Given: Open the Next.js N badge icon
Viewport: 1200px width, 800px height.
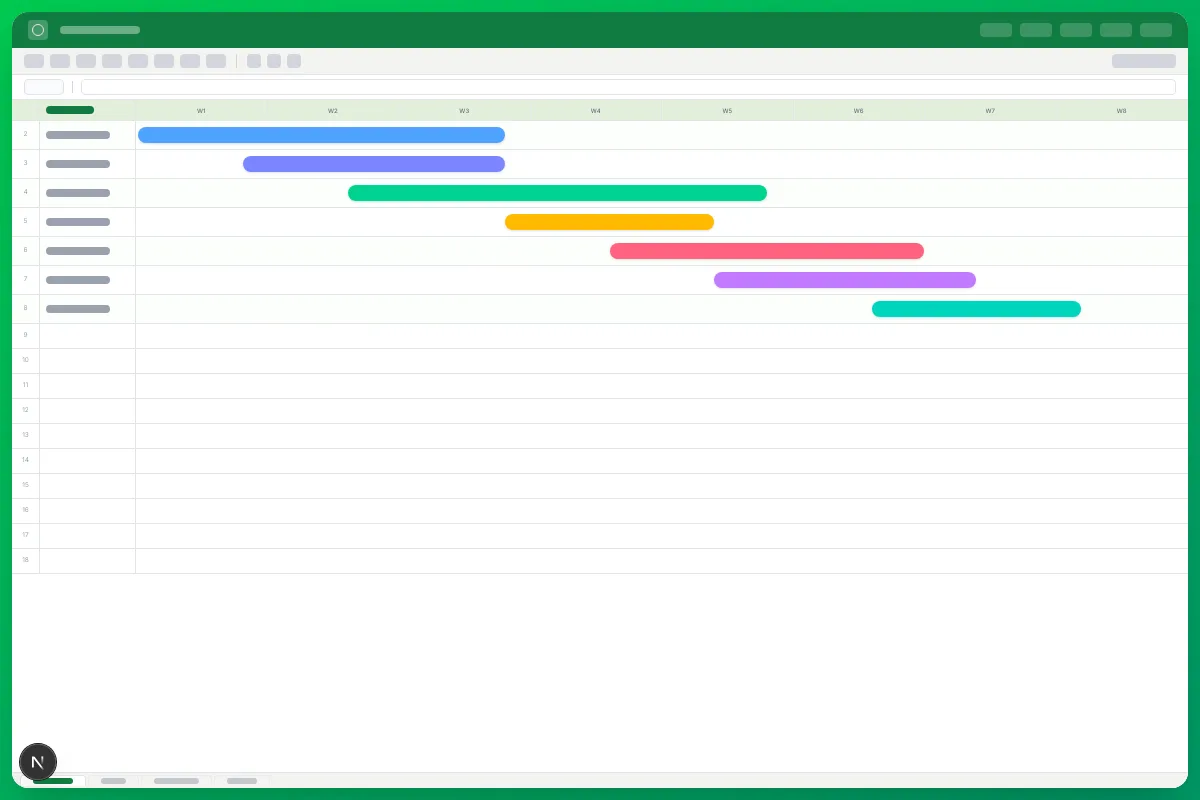Looking at the screenshot, I should [x=38, y=763].
